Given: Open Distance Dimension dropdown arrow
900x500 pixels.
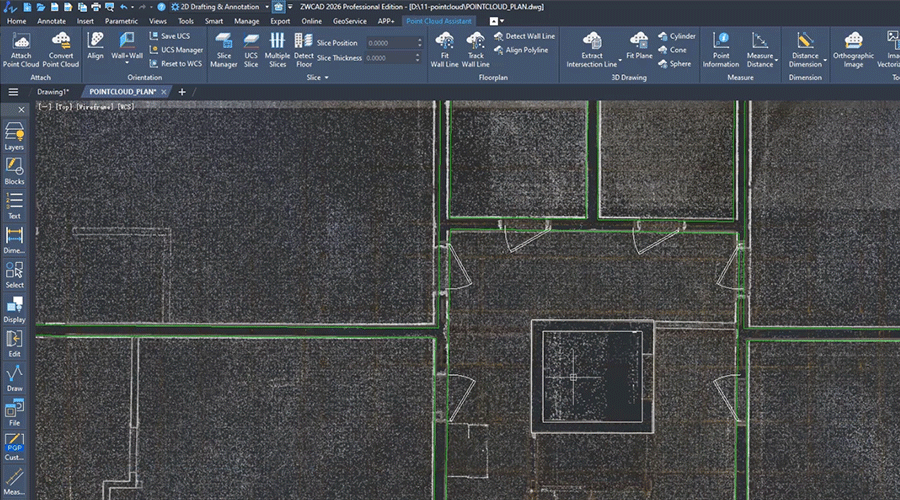Looking at the screenshot, I should (x=825, y=60).
